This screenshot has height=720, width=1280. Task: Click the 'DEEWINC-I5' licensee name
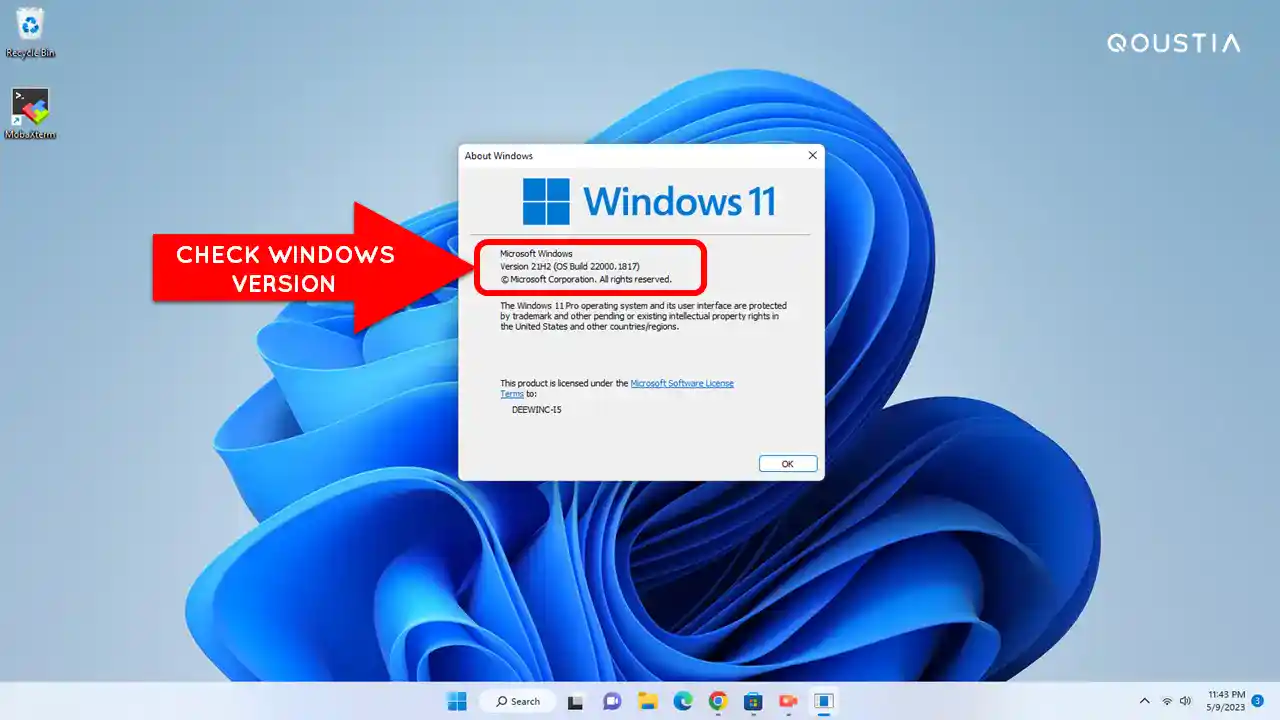[x=536, y=409]
